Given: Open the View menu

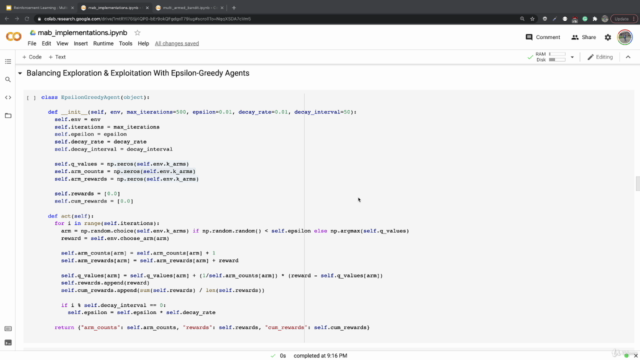Looking at the screenshot, I should pyautogui.click(x=62, y=44).
